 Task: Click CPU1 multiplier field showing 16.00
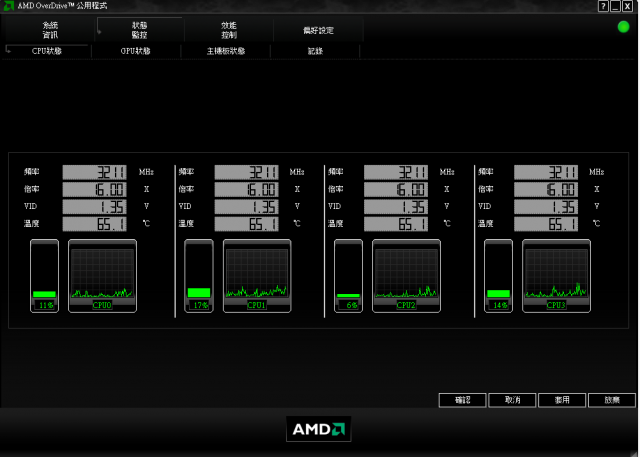tap(247, 189)
